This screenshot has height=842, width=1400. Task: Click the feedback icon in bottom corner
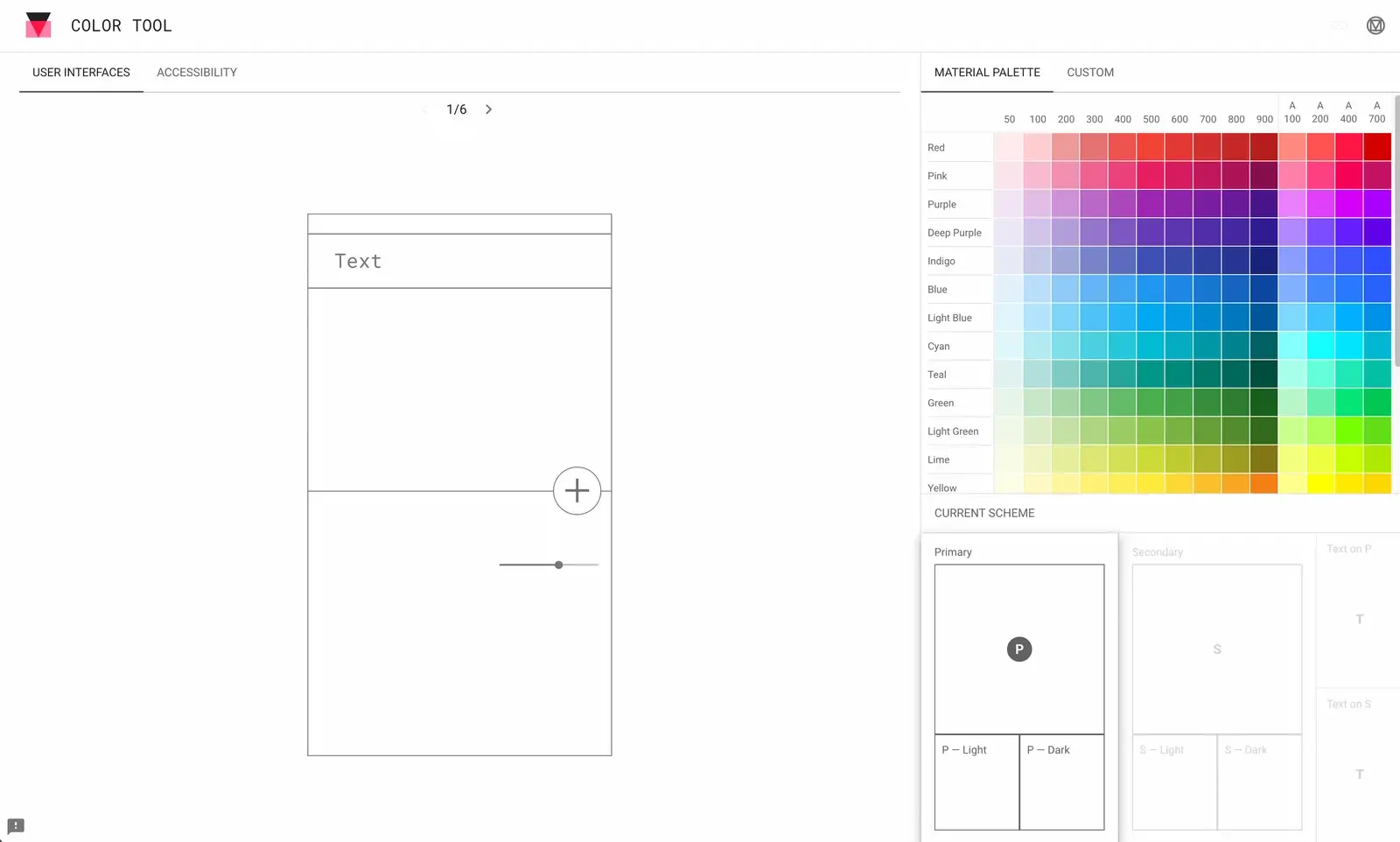(15, 825)
